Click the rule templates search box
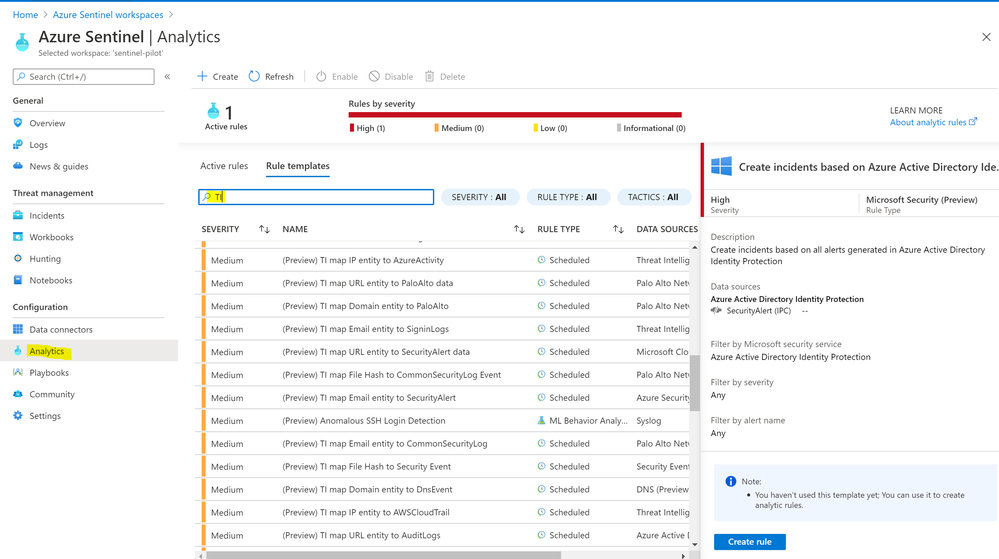Screen dimensions: 999x559 click(x=316, y=197)
